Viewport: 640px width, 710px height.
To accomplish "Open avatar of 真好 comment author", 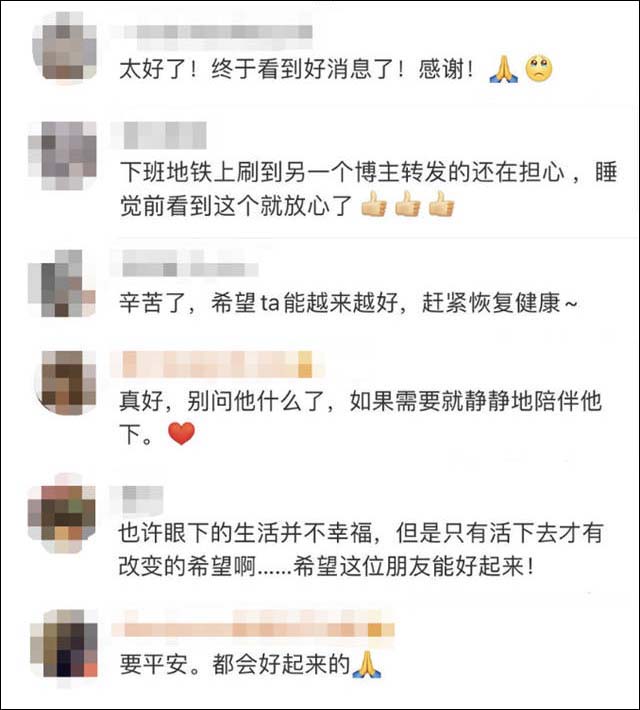I will tap(66, 383).
